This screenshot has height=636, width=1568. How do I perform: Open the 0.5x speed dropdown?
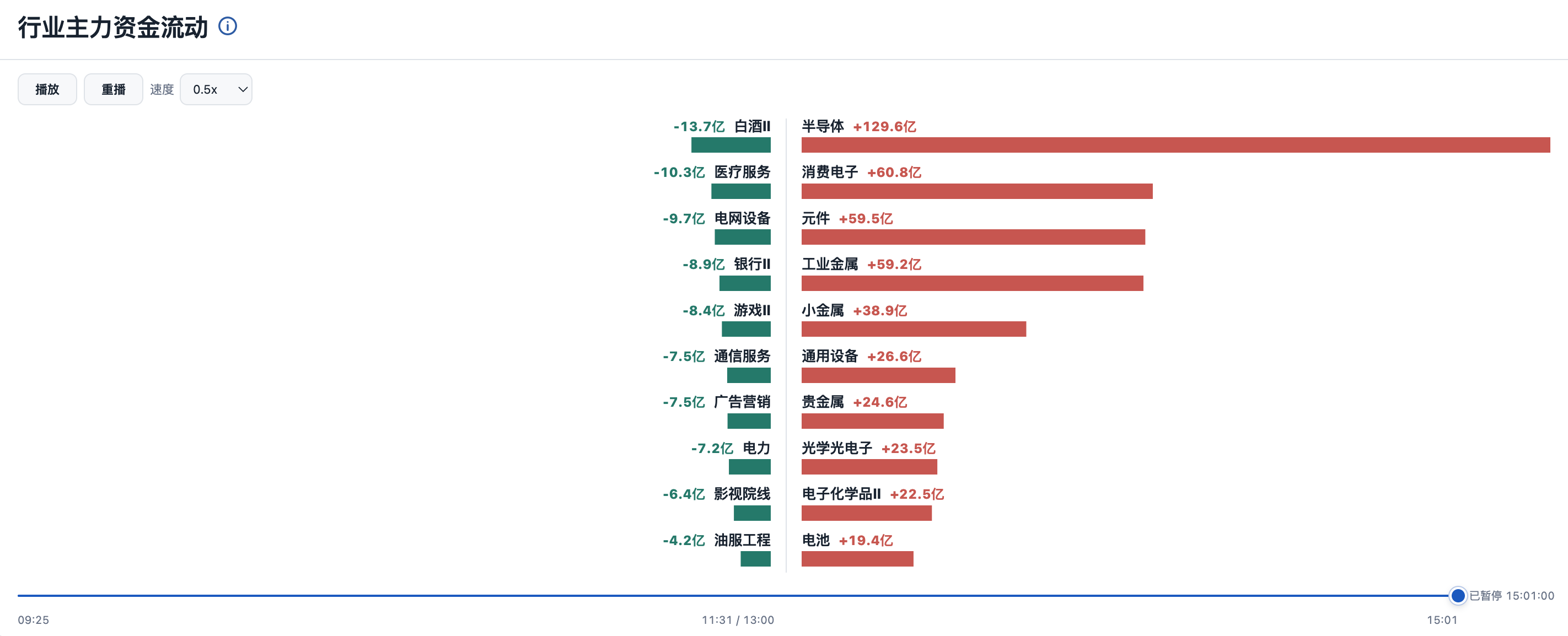[x=216, y=89]
